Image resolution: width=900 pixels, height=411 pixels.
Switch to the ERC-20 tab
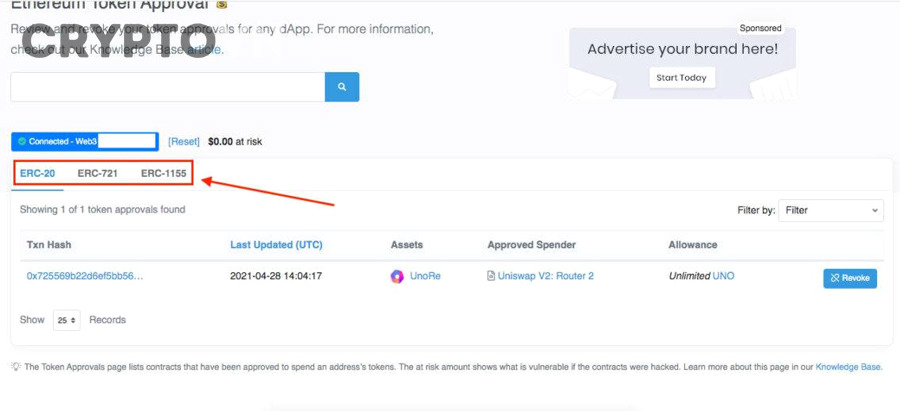click(x=37, y=173)
